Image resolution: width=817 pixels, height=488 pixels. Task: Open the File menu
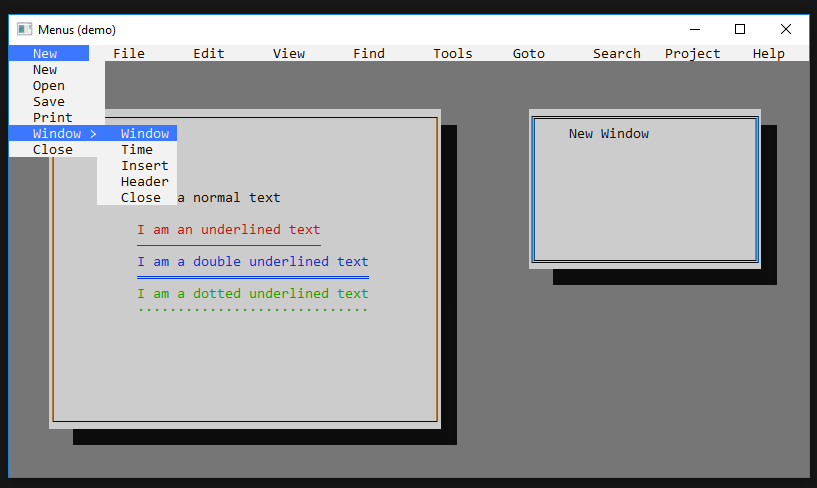(129, 53)
